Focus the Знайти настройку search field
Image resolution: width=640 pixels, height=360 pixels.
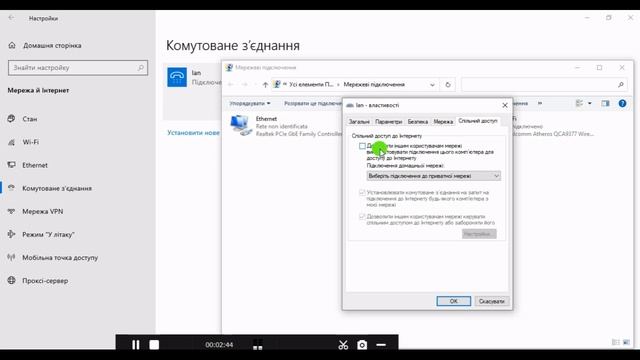click(x=78, y=68)
